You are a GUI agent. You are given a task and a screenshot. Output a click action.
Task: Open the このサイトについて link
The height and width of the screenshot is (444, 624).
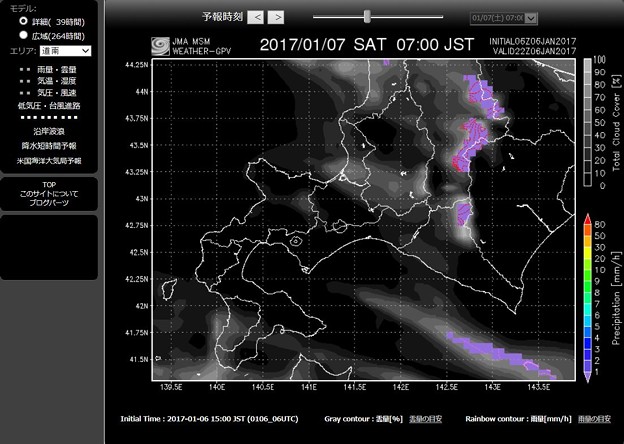(48, 194)
